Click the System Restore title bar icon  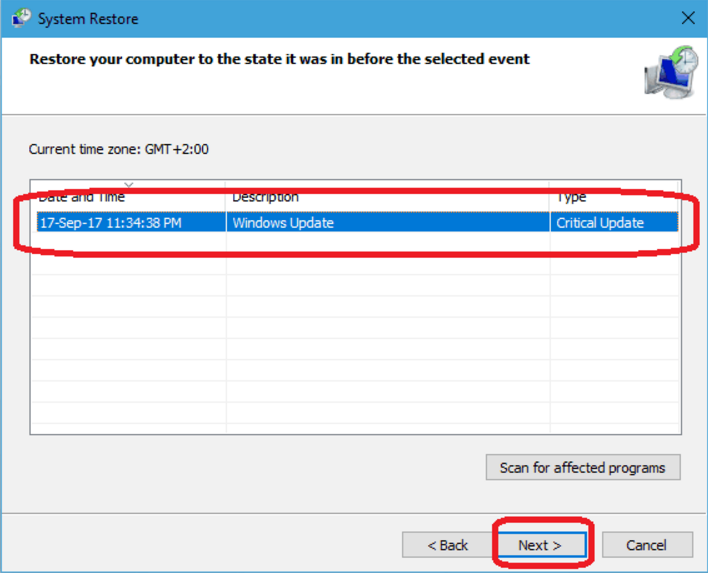[x=21, y=19]
